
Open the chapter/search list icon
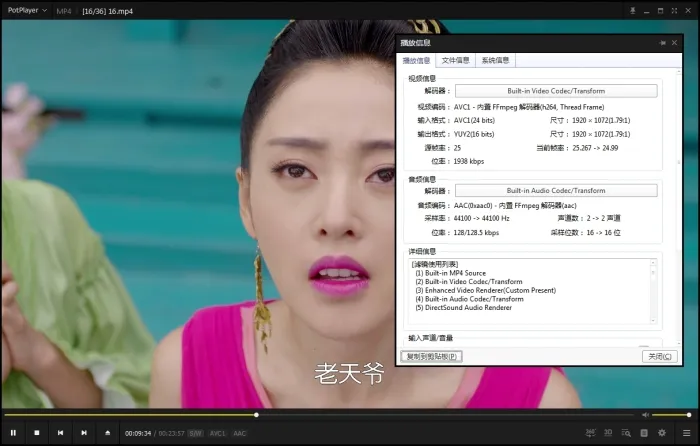(626, 433)
